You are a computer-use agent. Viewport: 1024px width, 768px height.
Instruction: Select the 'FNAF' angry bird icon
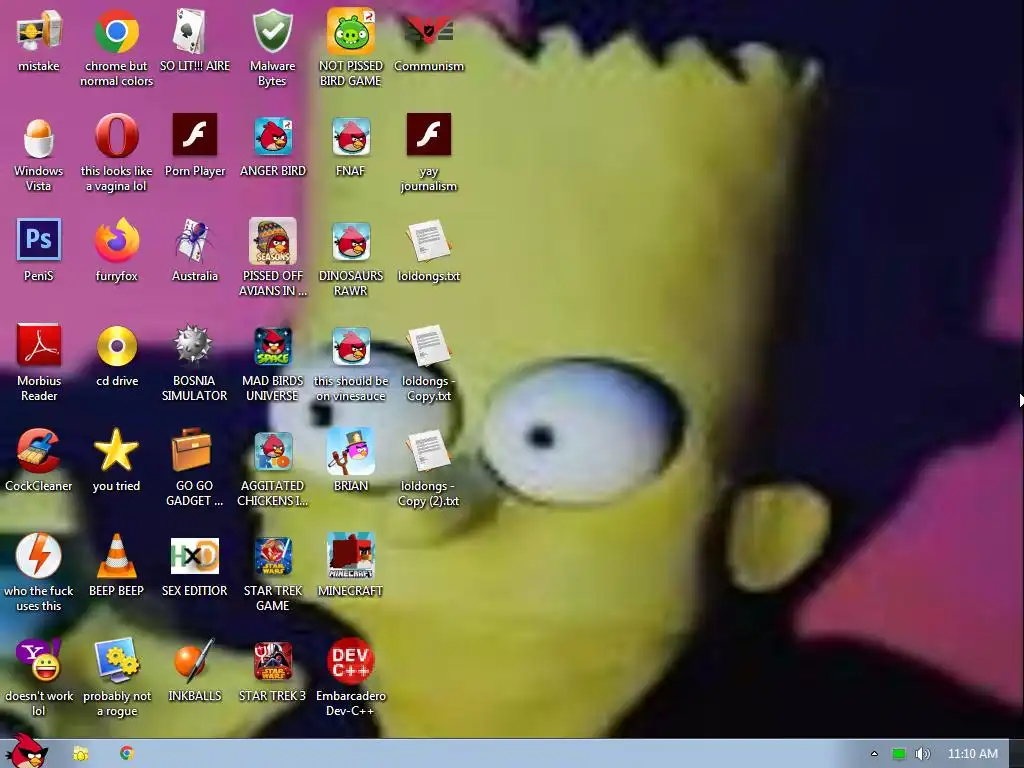coord(351,136)
